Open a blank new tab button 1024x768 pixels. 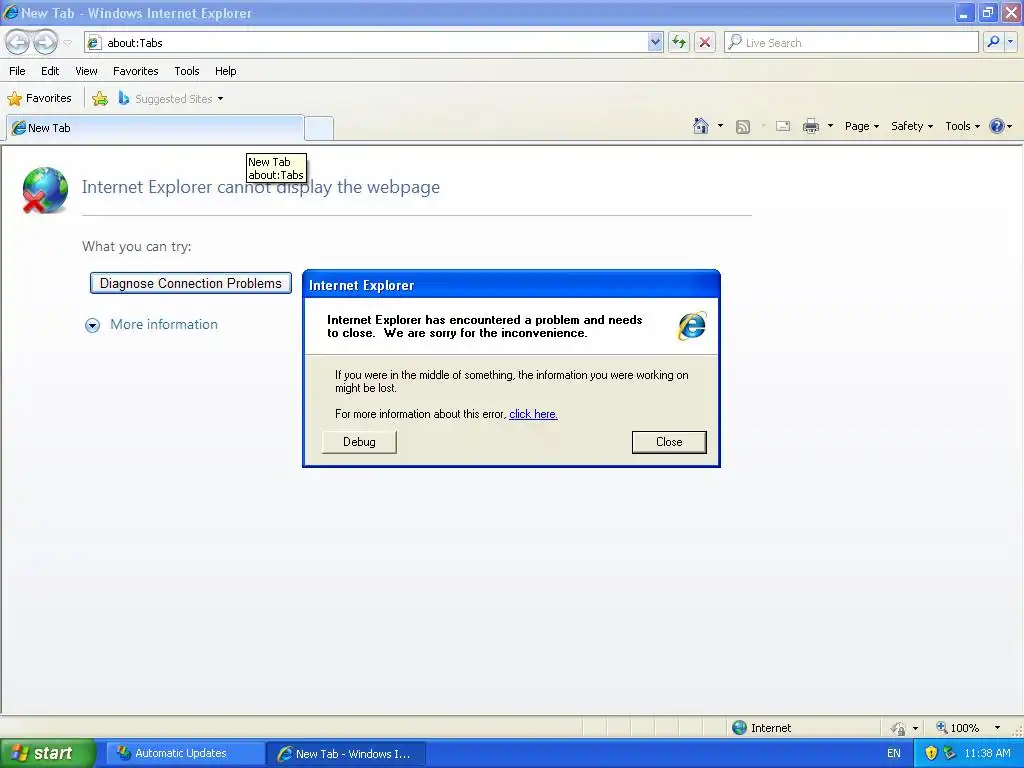319,129
